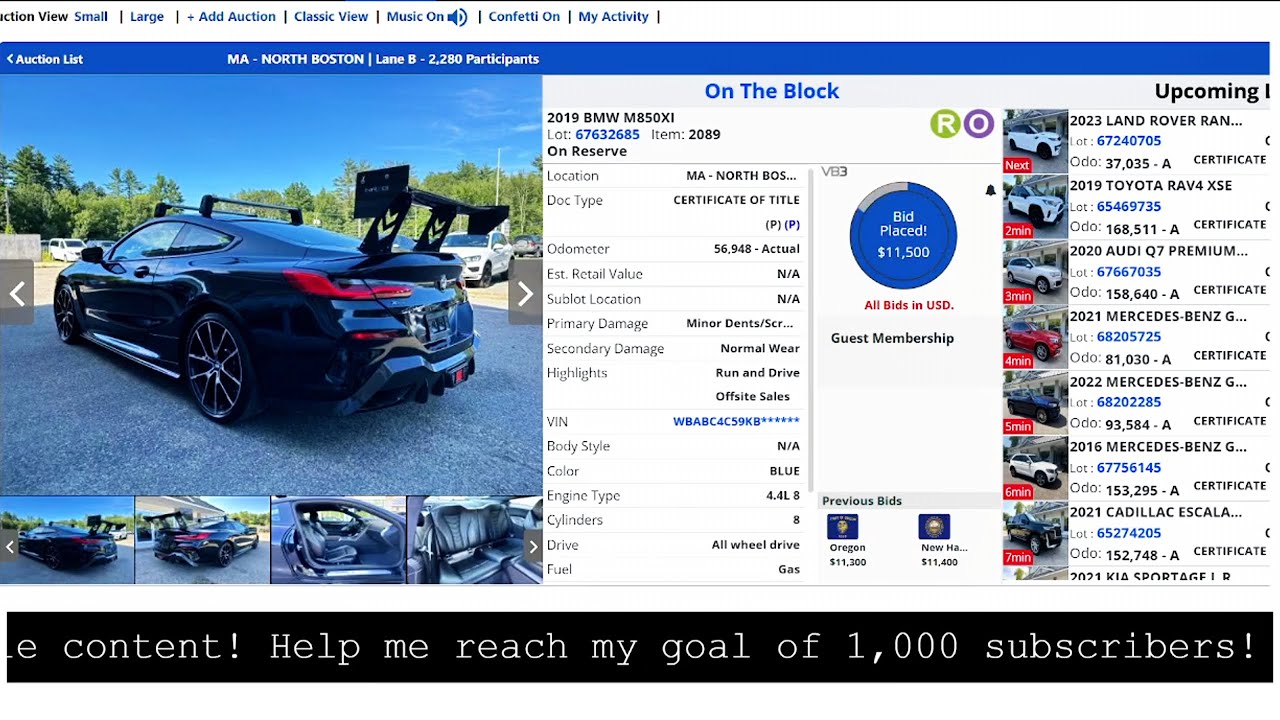
Task: Open lot 68205725 Mercedes-Benz link
Action: pyautogui.click(x=1129, y=337)
